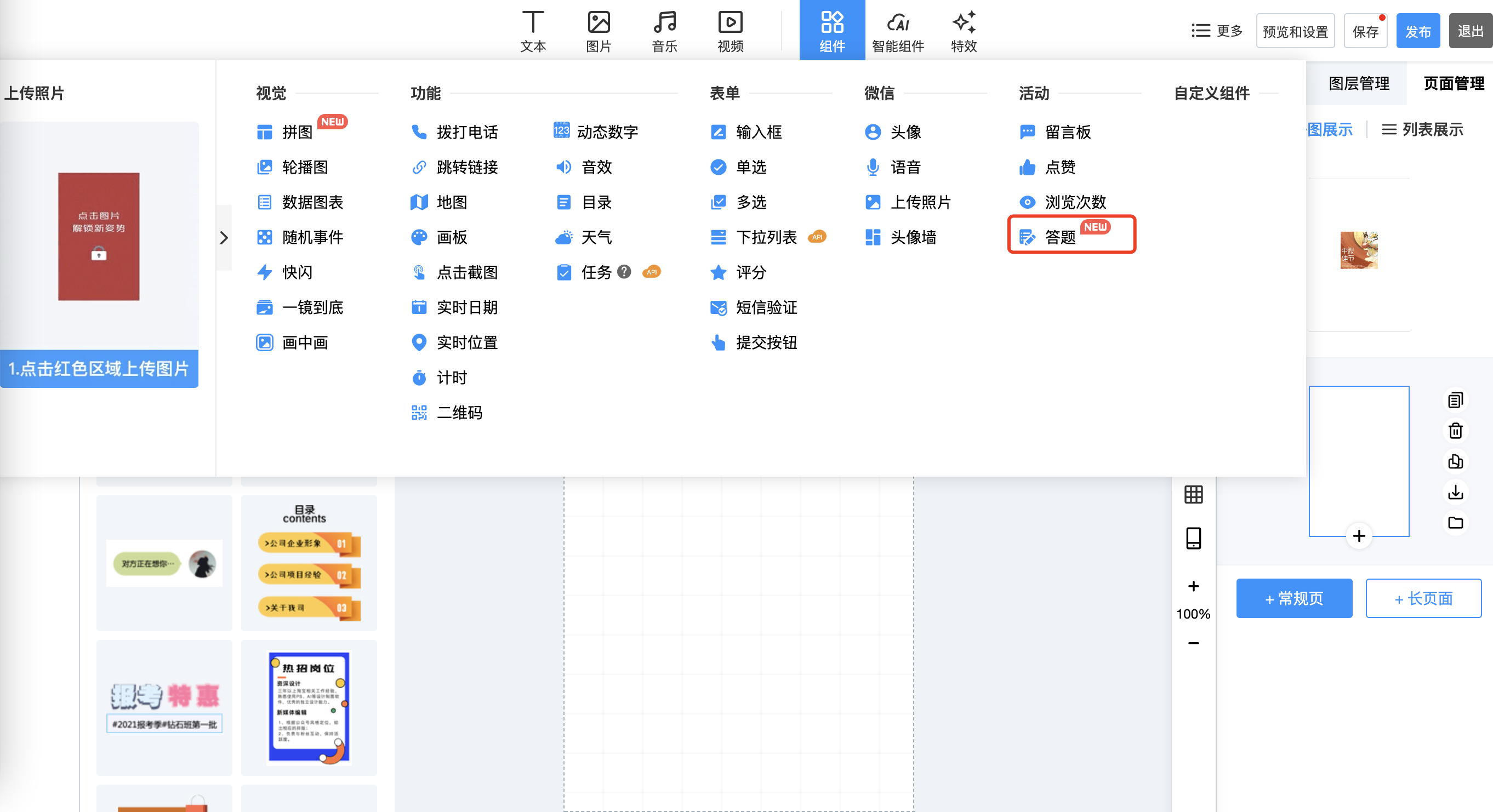Add the 点赞 like component
This screenshot has width=1493, height=812.
1047,168
